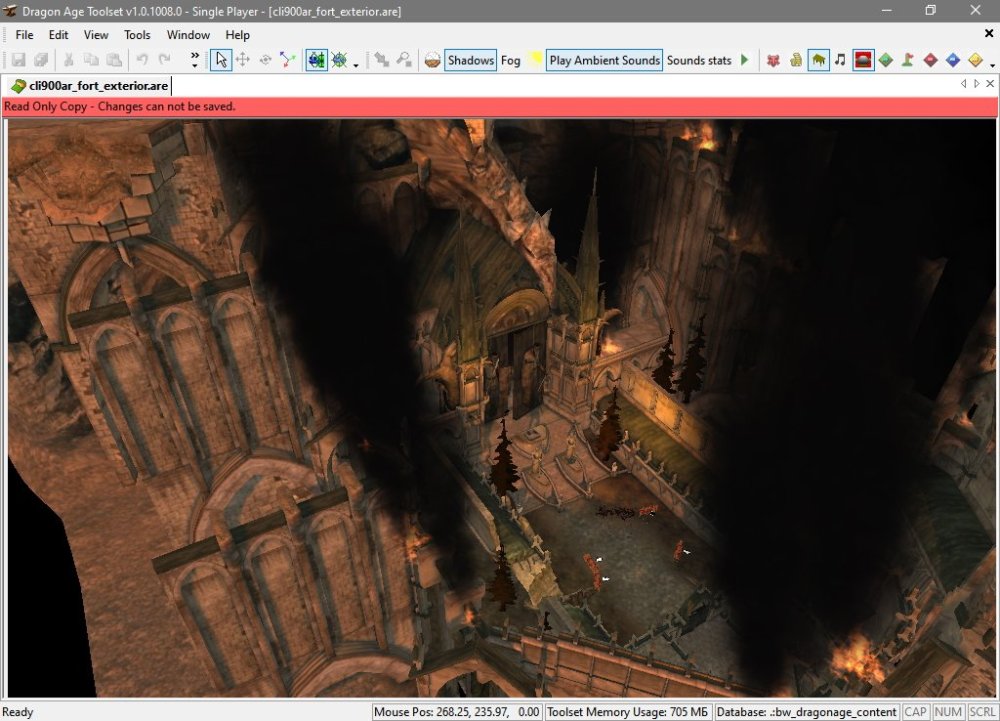Click the green play arrow icon
This screenshot has height=721, width=1000.
pos(744,60)
